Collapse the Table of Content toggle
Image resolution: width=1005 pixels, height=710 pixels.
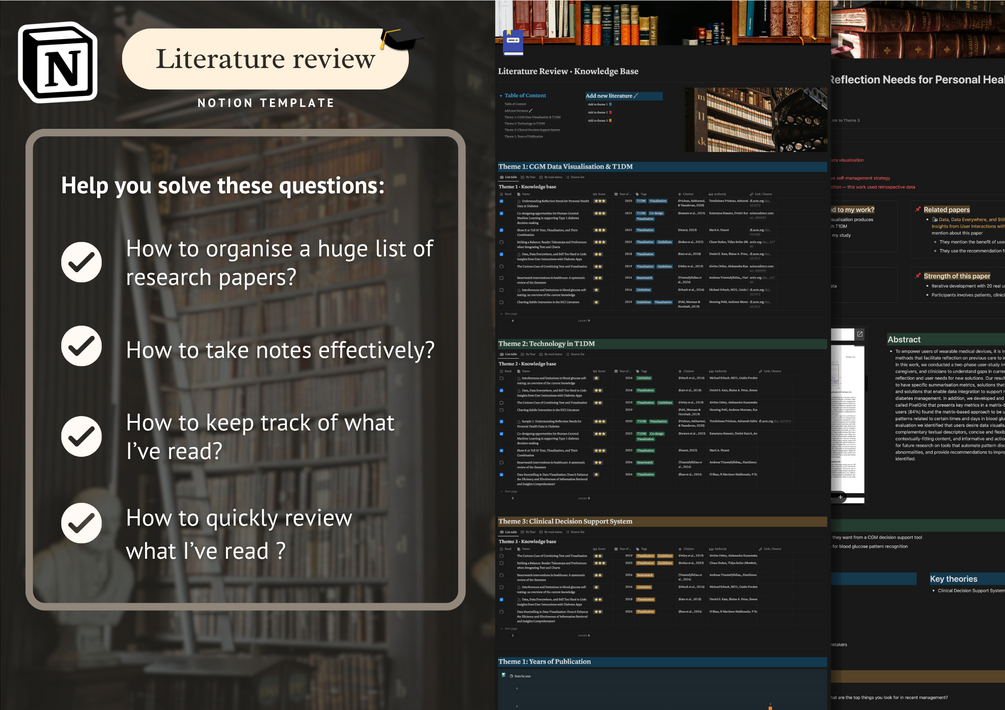[501, 95]
